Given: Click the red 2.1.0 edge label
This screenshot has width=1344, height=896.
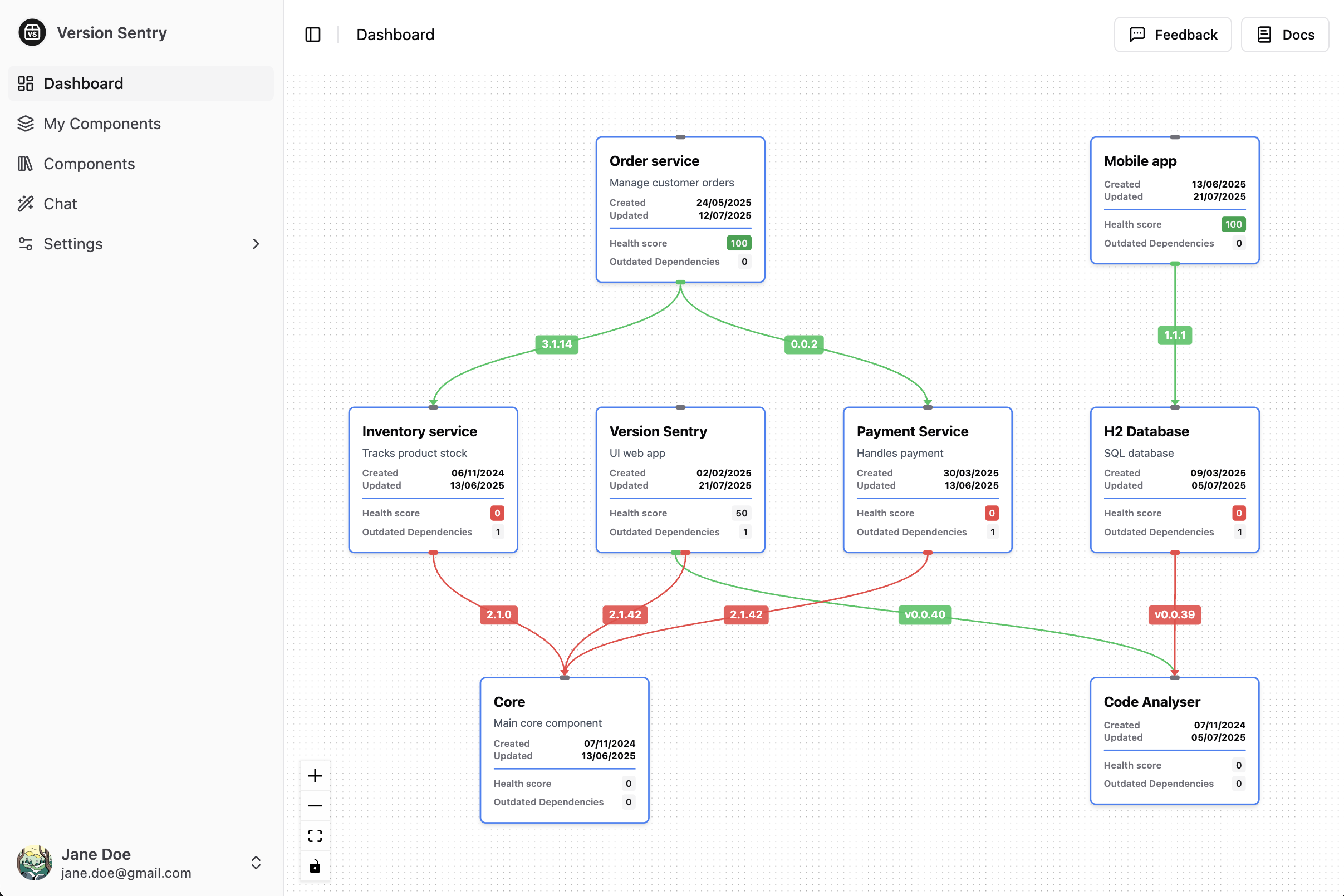Looking at the screenshot, I should pyautogui.click(x=498, y=615).
